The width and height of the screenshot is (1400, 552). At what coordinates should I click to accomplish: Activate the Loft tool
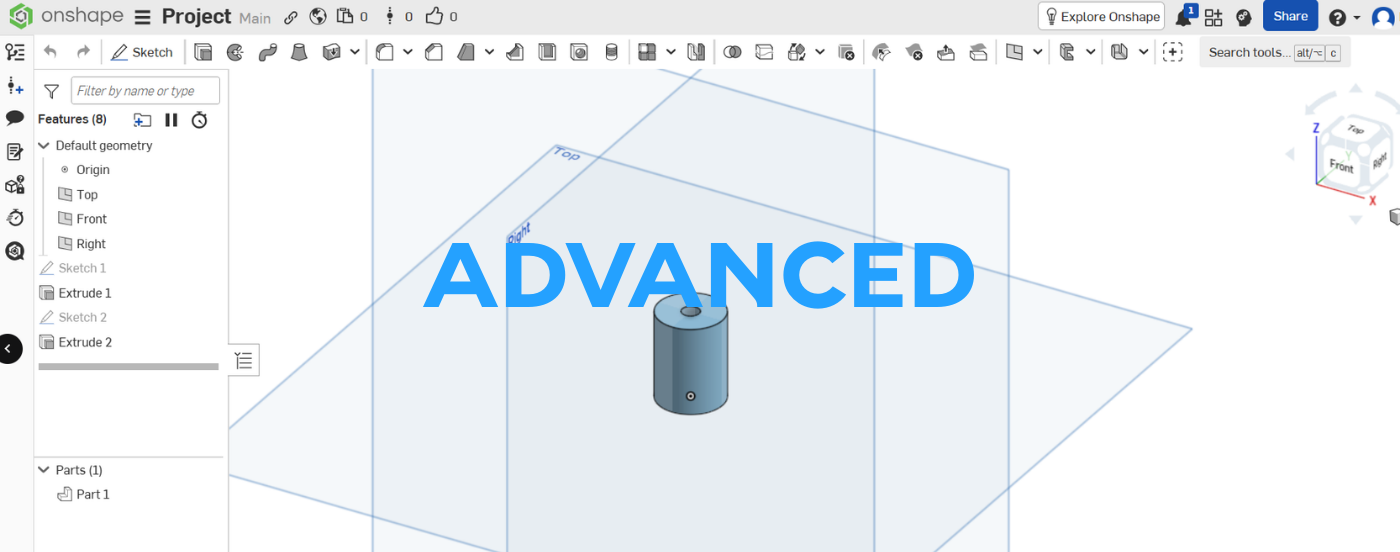299,52
